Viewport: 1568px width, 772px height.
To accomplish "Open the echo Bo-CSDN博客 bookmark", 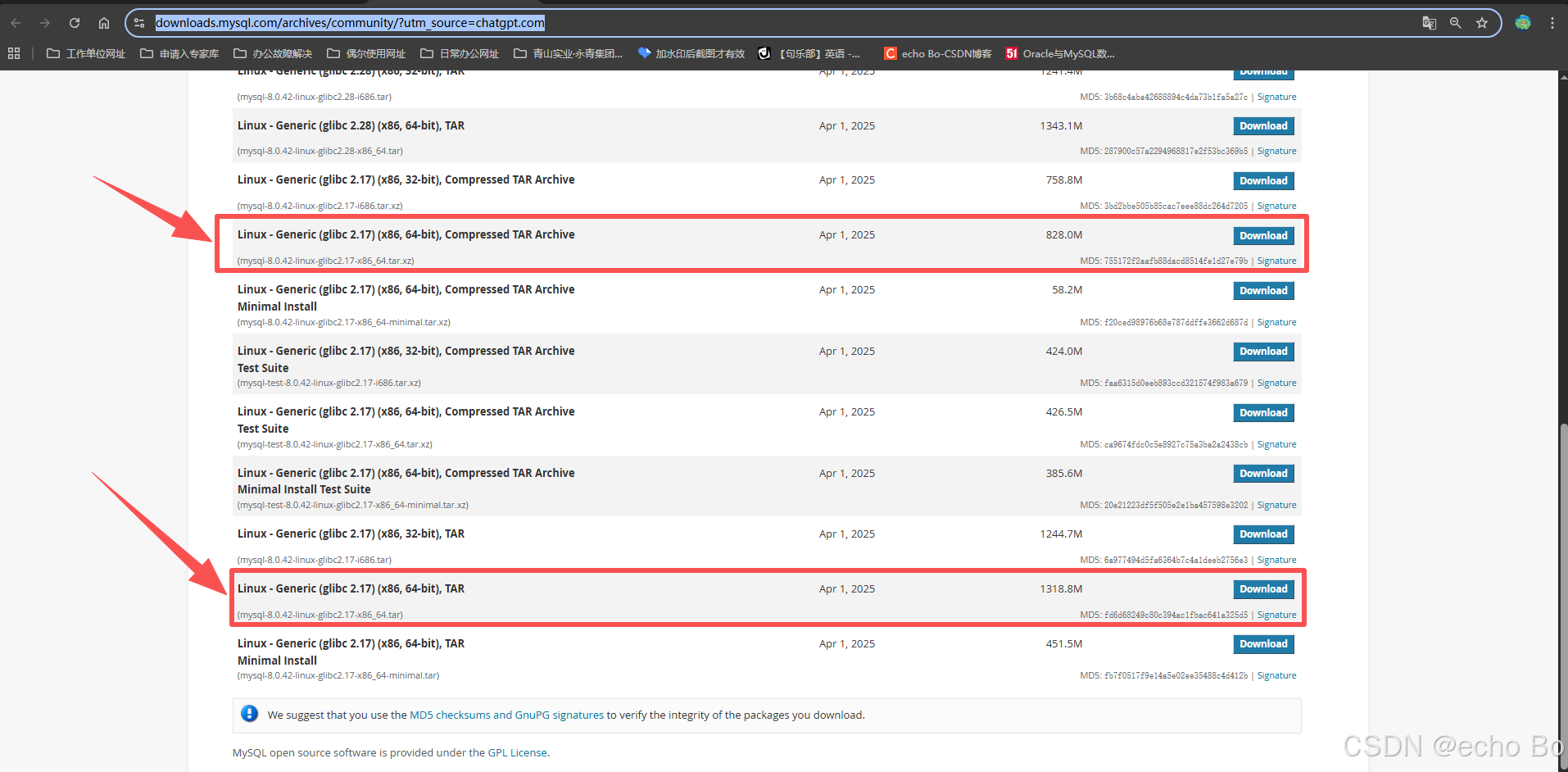I will point(938,53).
